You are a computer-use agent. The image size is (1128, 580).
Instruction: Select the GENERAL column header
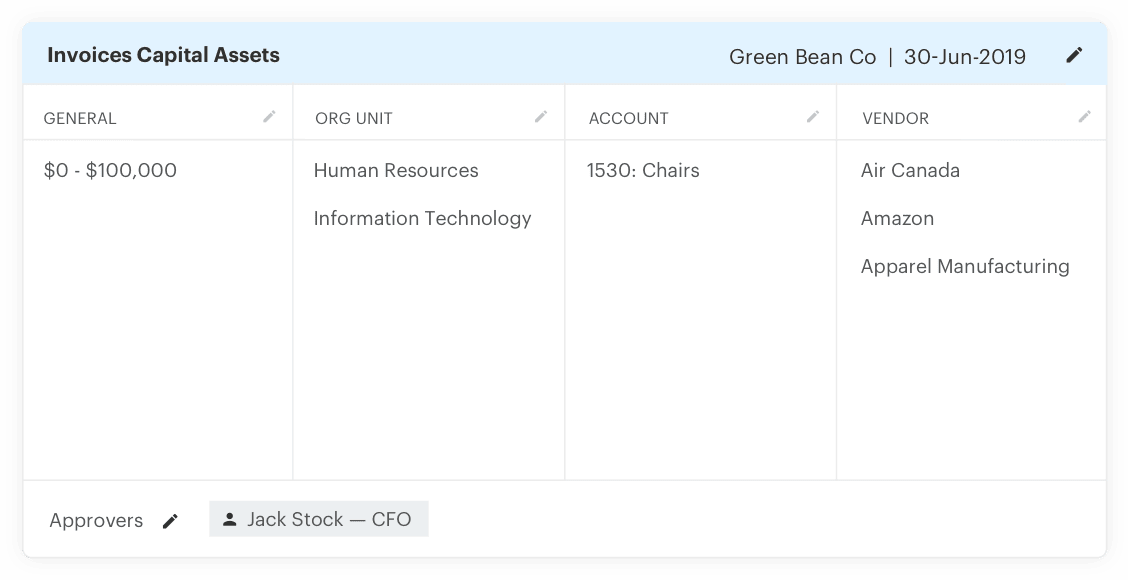(x=80, y=118)
